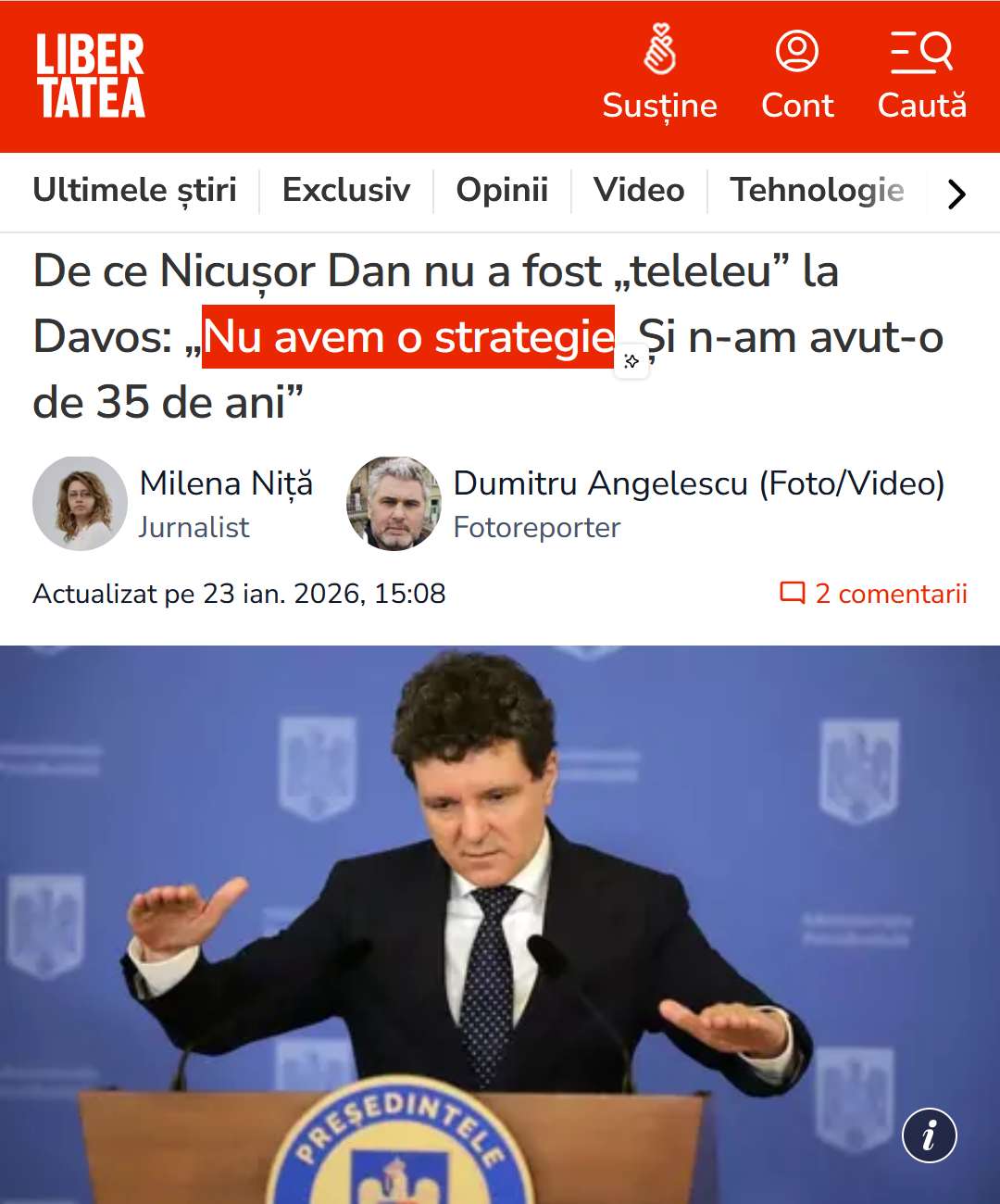Expand more categories with the right chevron
Image resolution: width=1000 pixels, height=1204 pixels.
coord(956,194)
